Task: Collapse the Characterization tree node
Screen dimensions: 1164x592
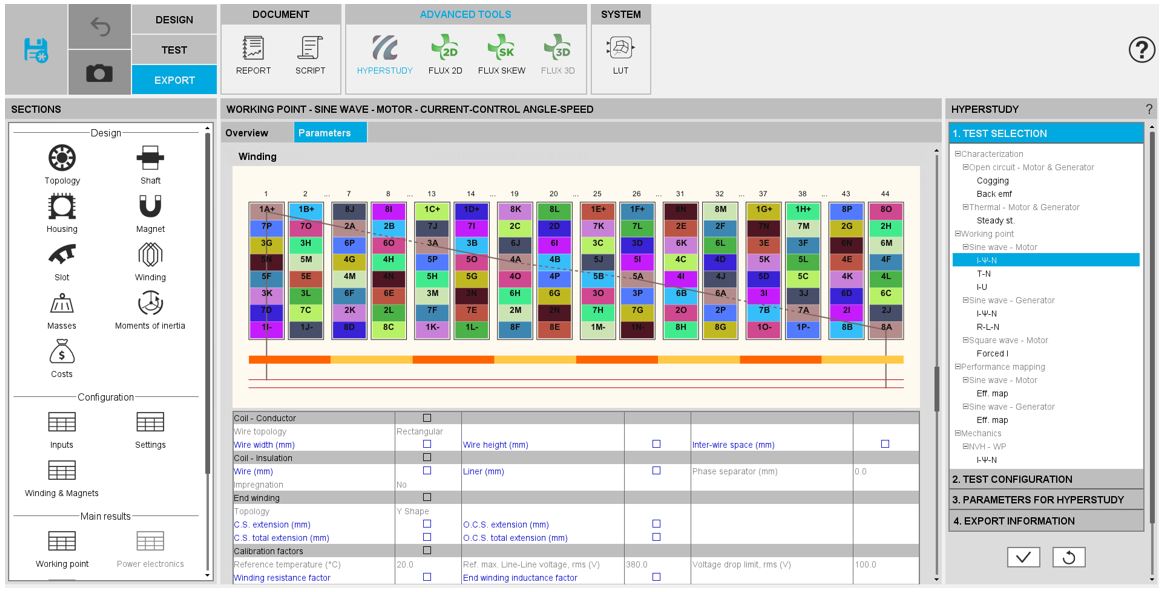Action: (x=958, y=154)
